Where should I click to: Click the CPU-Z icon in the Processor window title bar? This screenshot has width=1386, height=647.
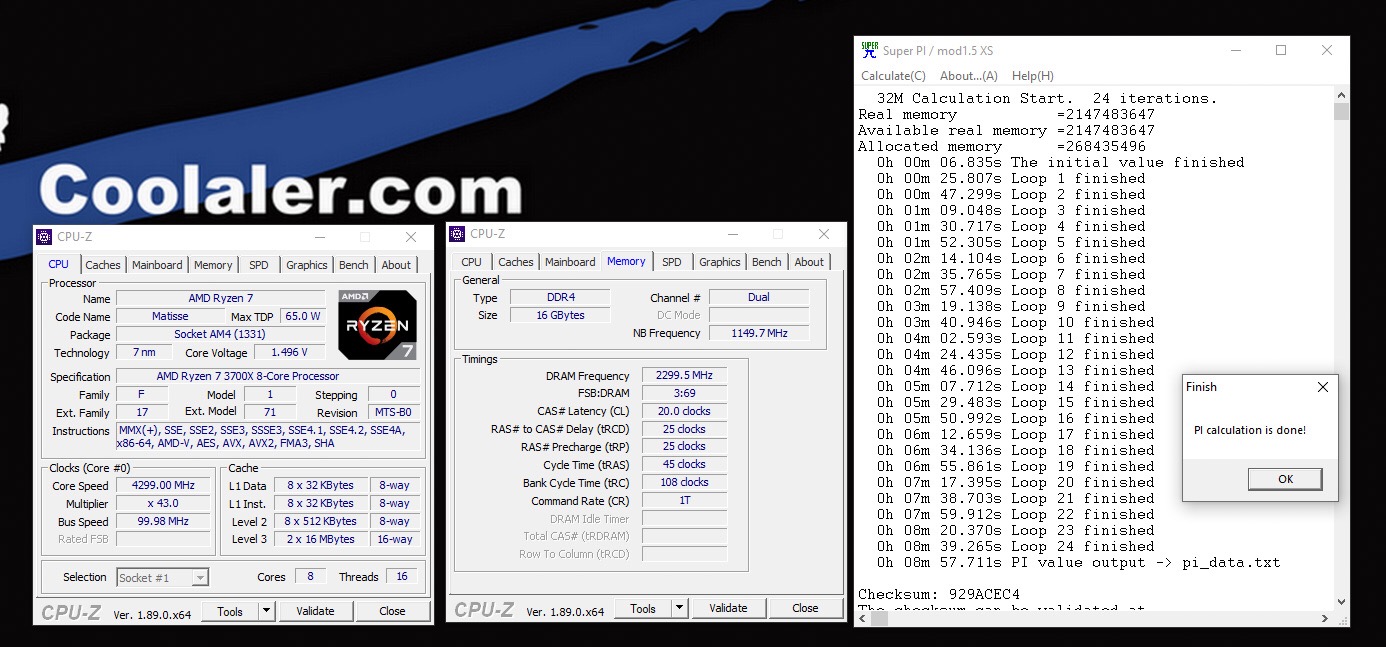(x=44, y=237)
